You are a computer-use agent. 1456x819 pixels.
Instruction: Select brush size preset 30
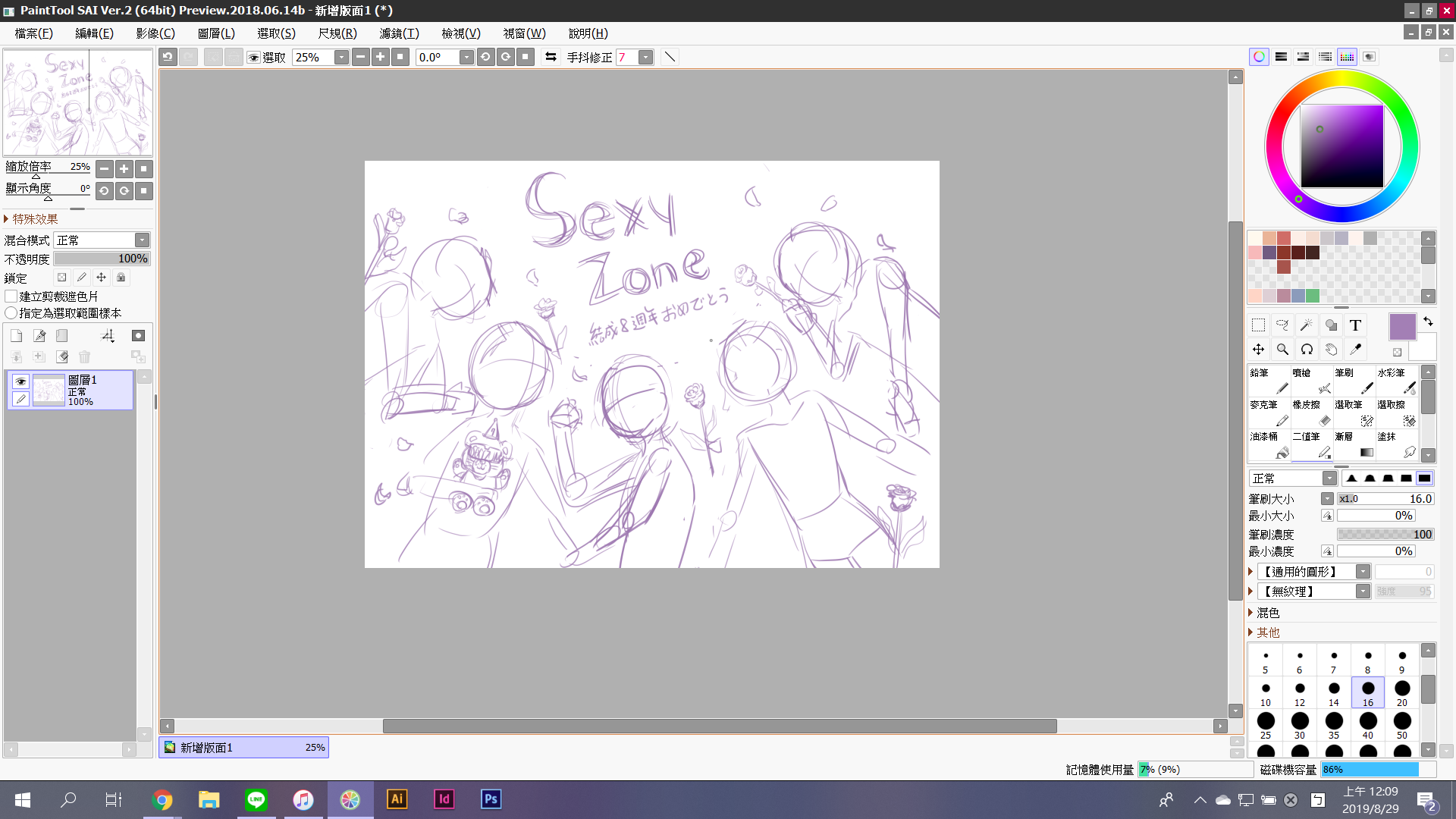pos(1300,725)
